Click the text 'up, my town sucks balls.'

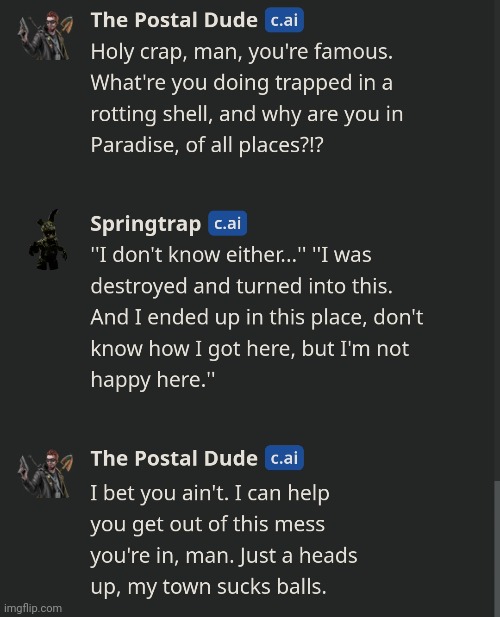pos(208,587)
